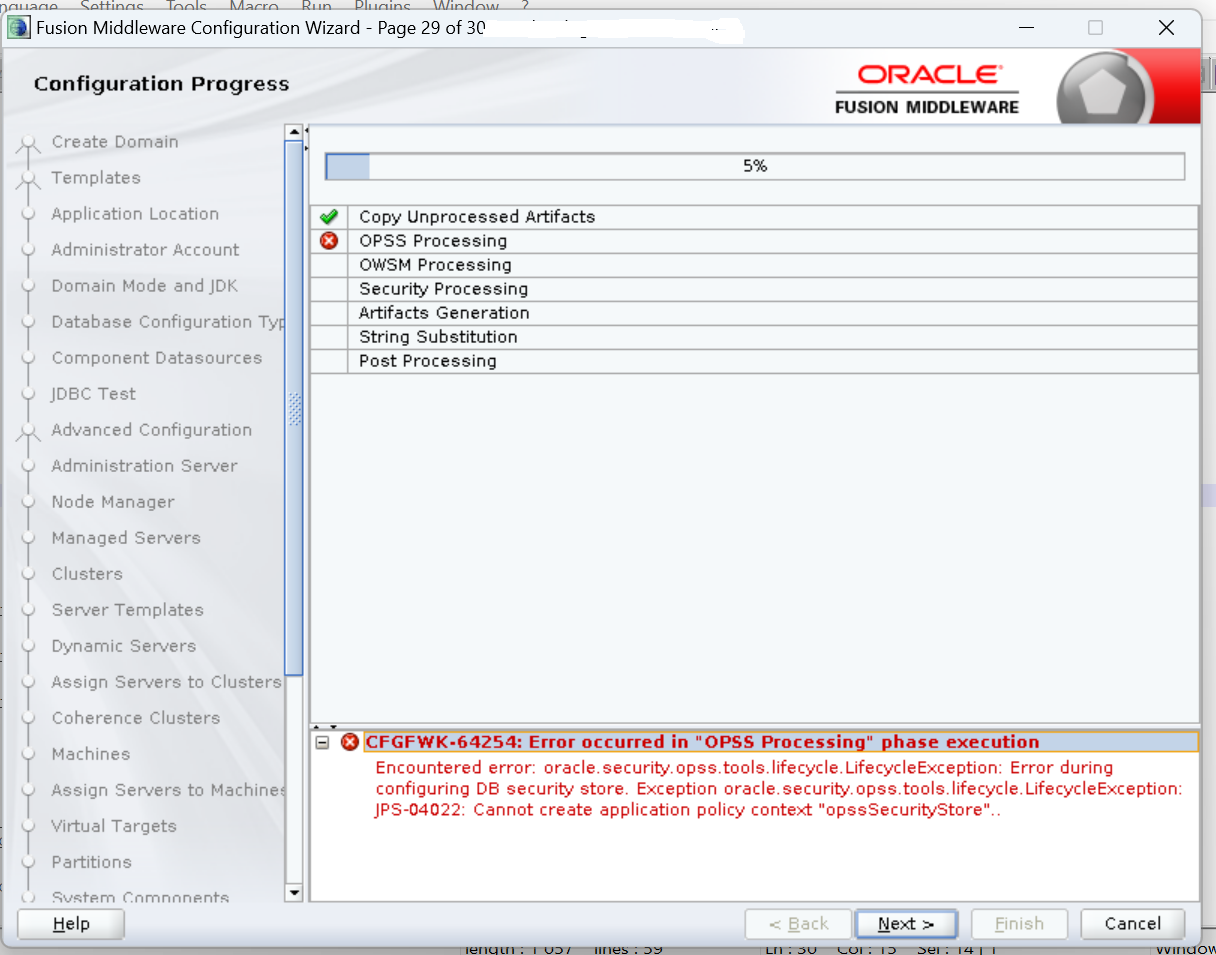
Task: Select the Assign Servers to Clusters step
Action: click(x=167, y=682)
